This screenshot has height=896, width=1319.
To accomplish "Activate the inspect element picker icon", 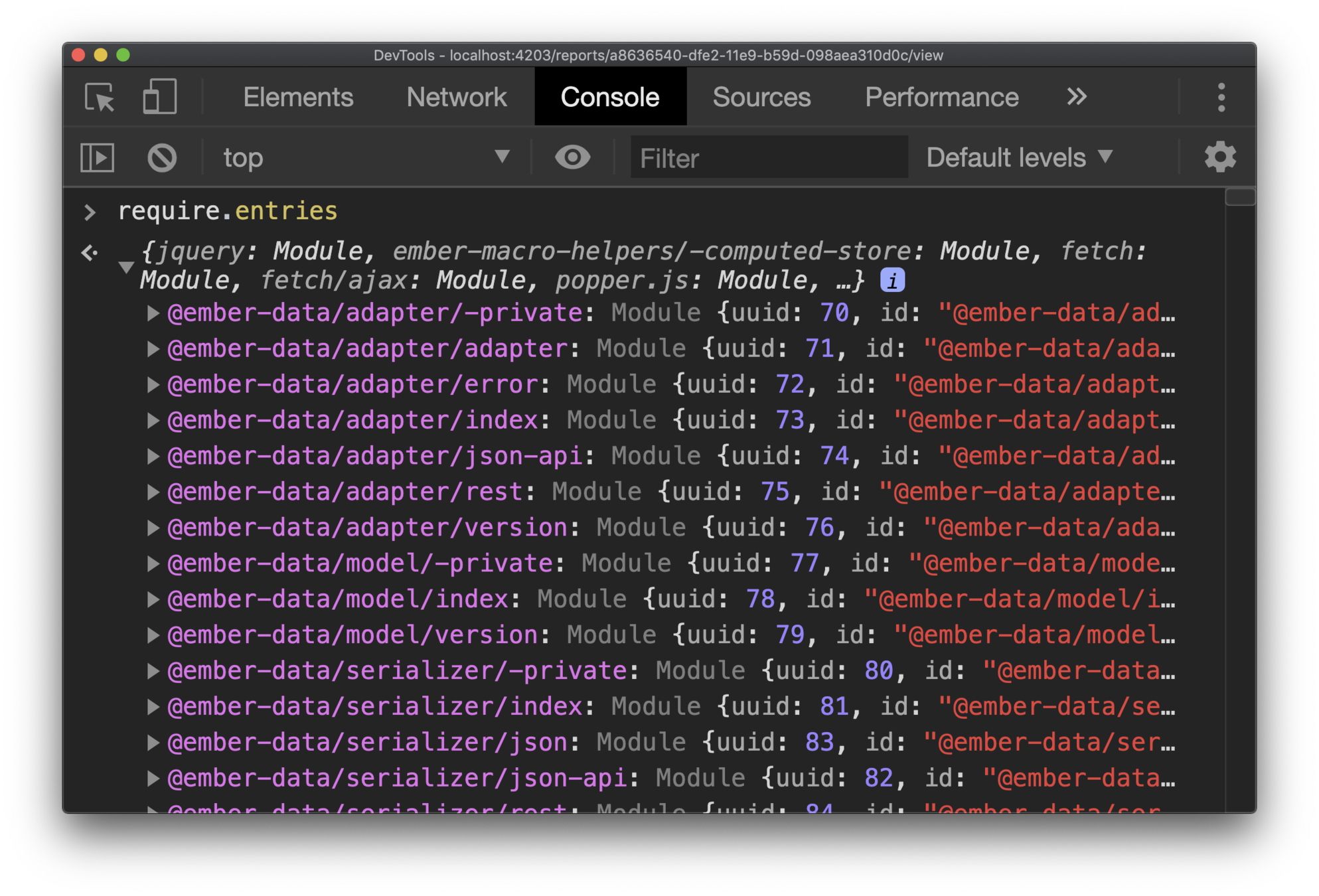I will click(100, 98).
